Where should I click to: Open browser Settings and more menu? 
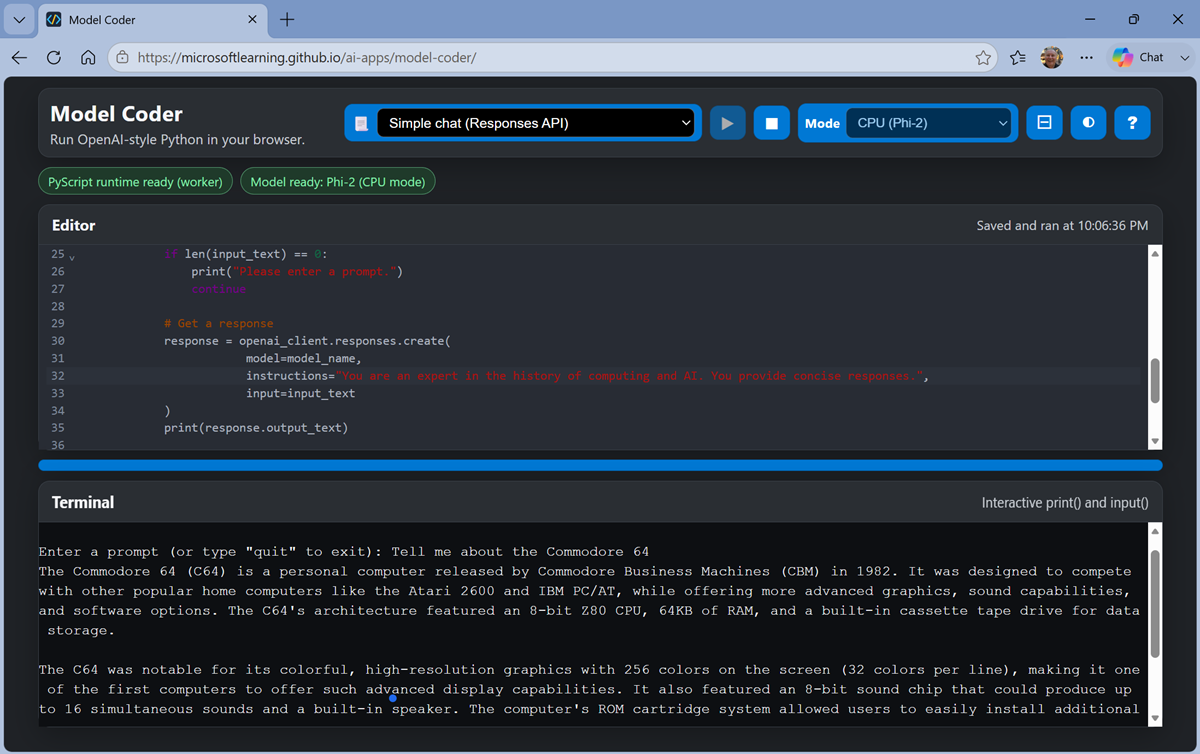(x=1086, y=57)
